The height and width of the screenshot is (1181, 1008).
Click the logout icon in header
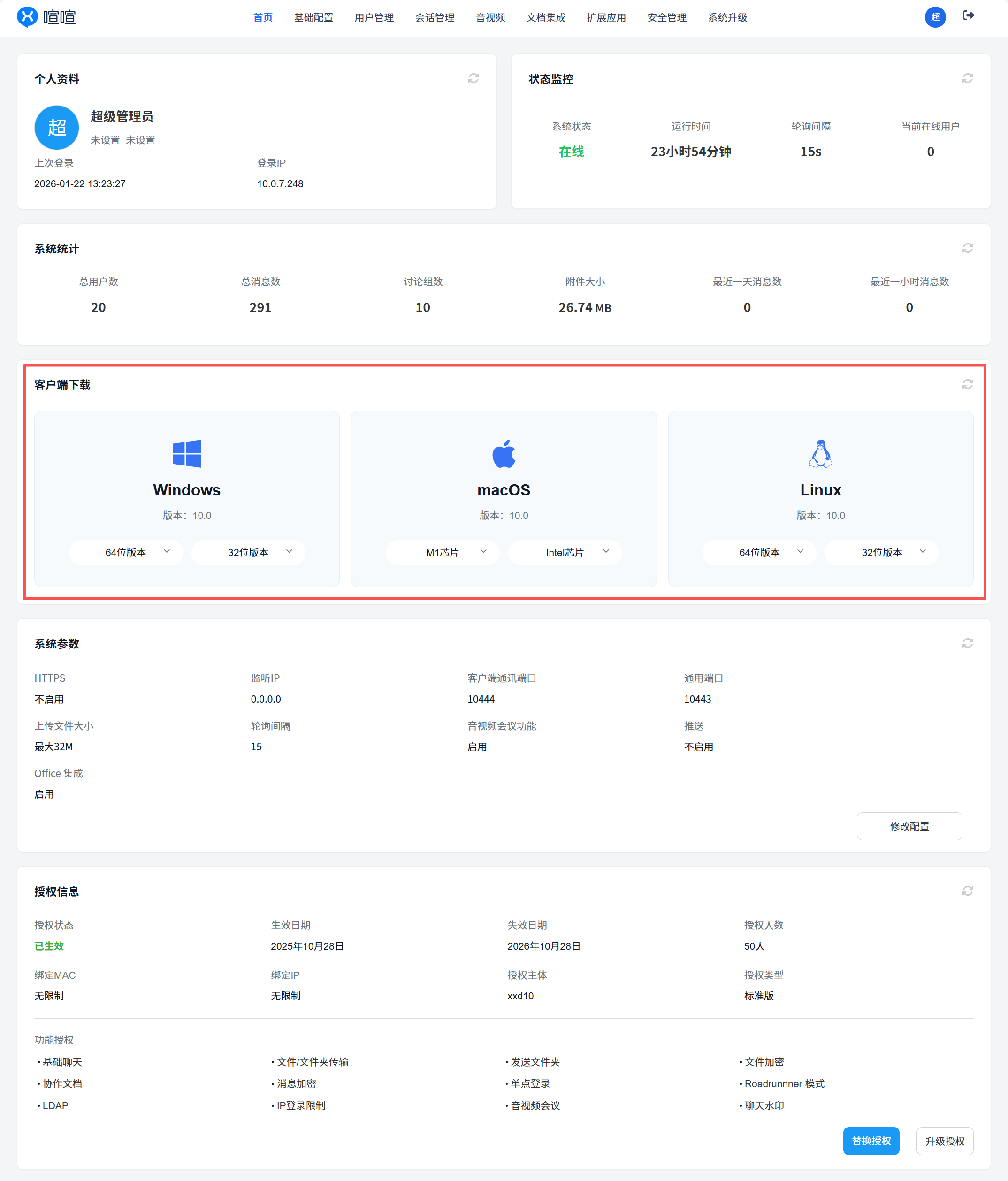click(x=968, y=16)
